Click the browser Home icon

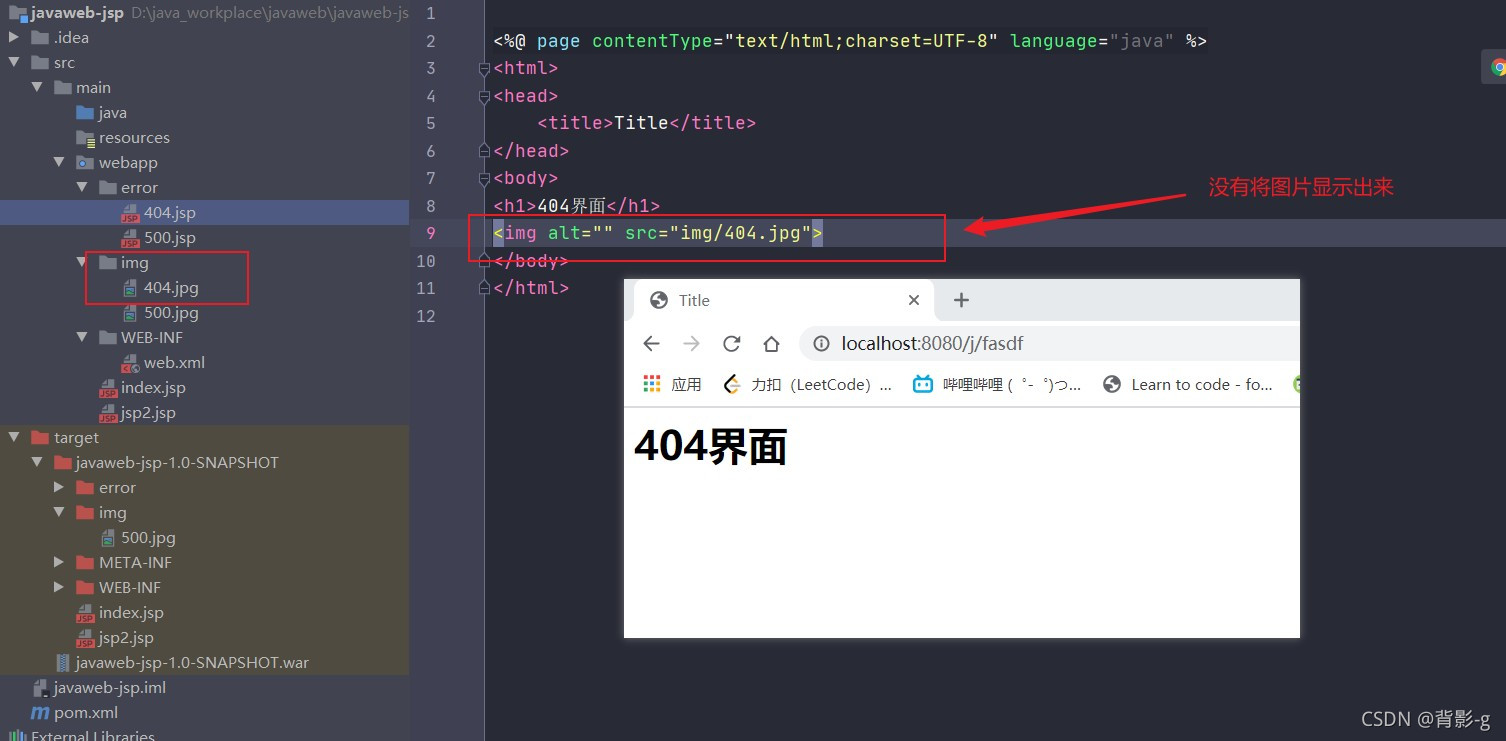click(x=771, y=344)
